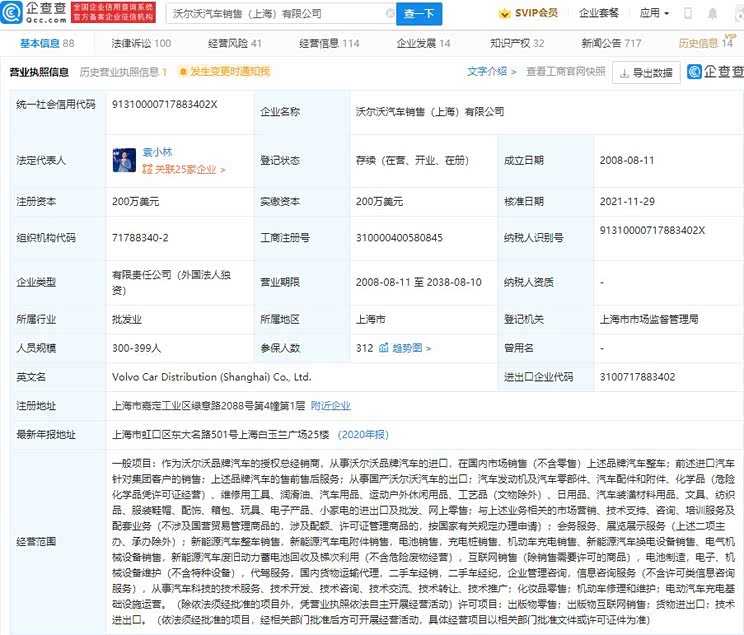
Task: Click registration number 310000400580845
Action: click(x=399, y=238)
